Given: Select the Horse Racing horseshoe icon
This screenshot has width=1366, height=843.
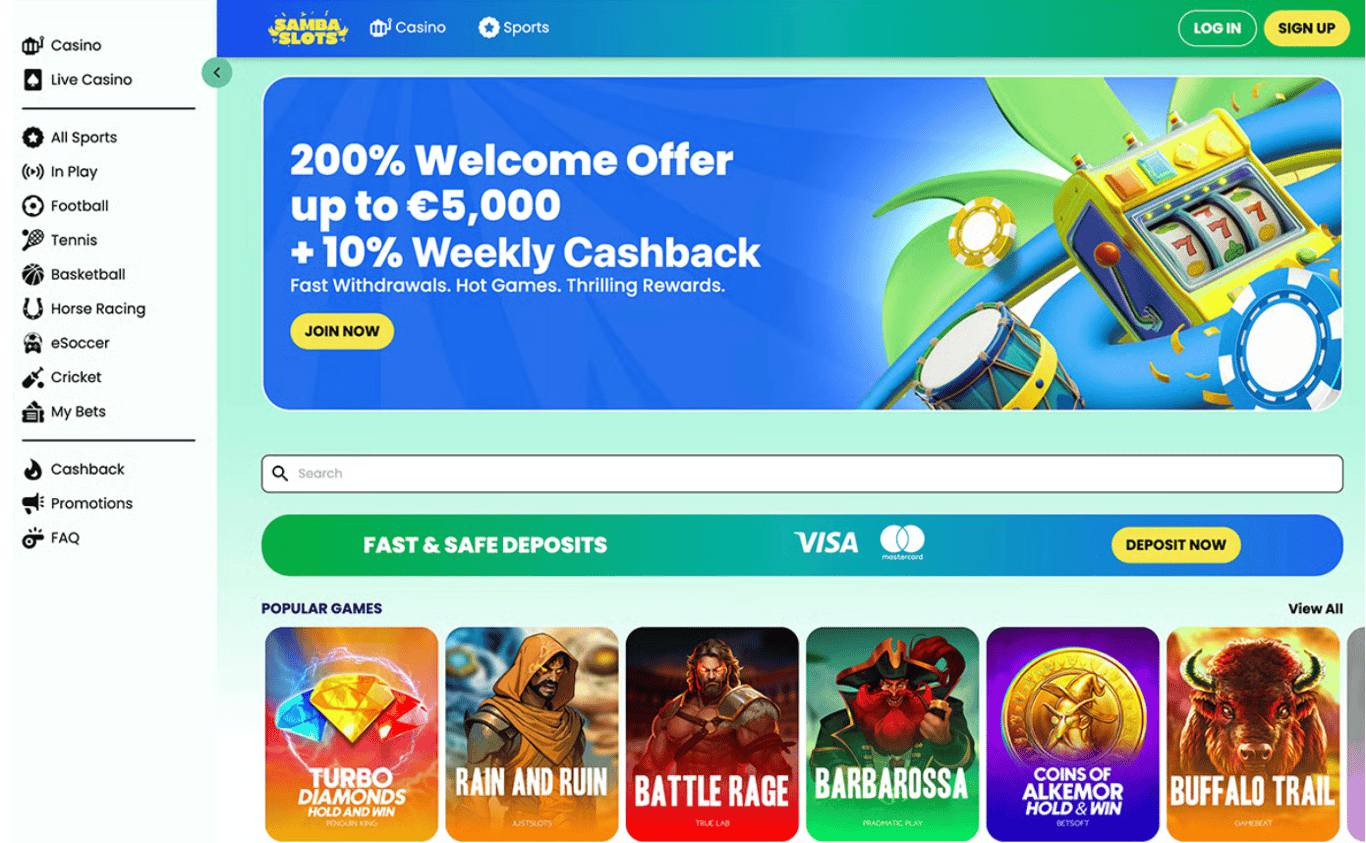Looking at the screenshot, I should 33,309.
